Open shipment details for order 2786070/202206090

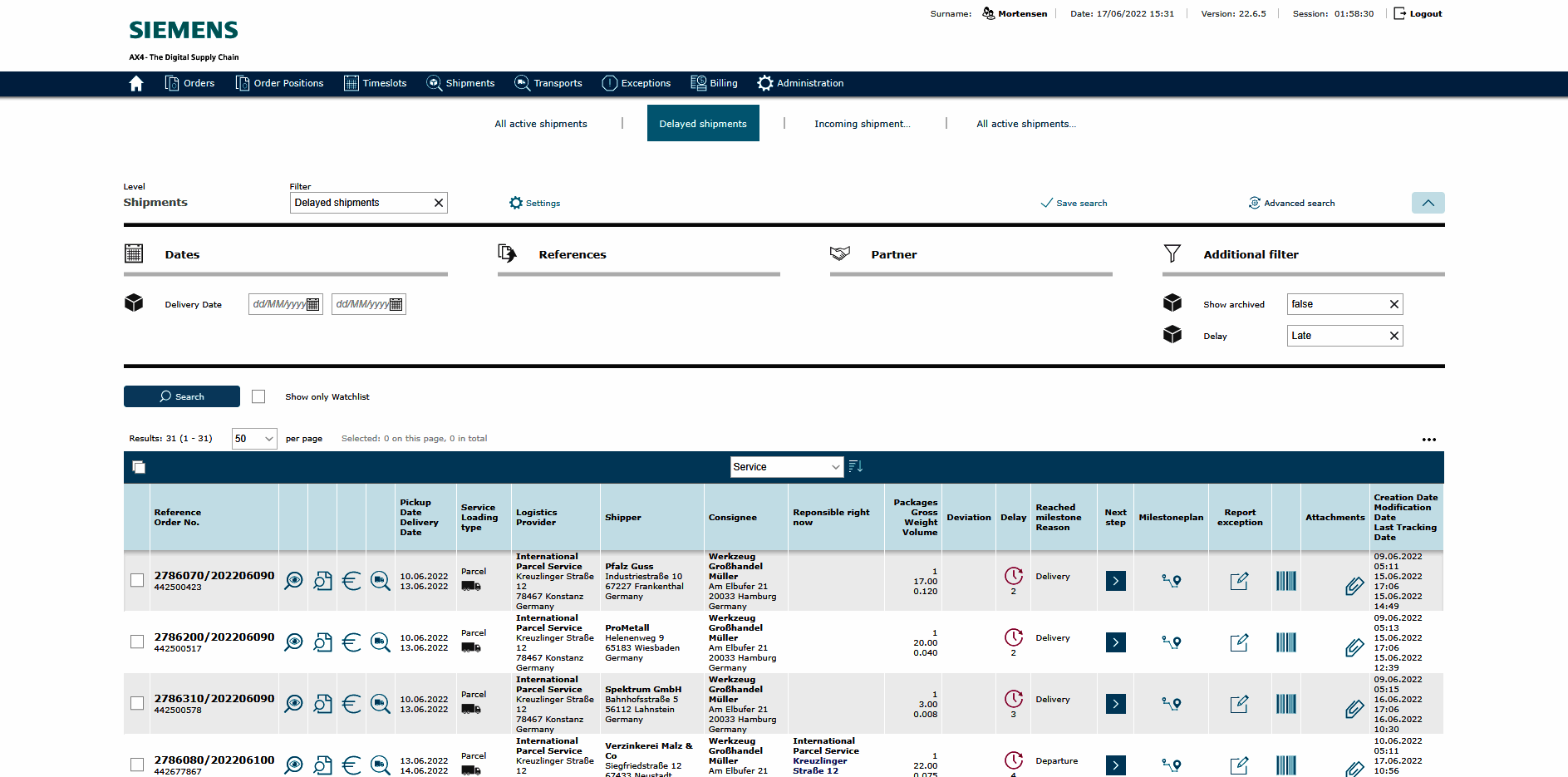[292, 581]
